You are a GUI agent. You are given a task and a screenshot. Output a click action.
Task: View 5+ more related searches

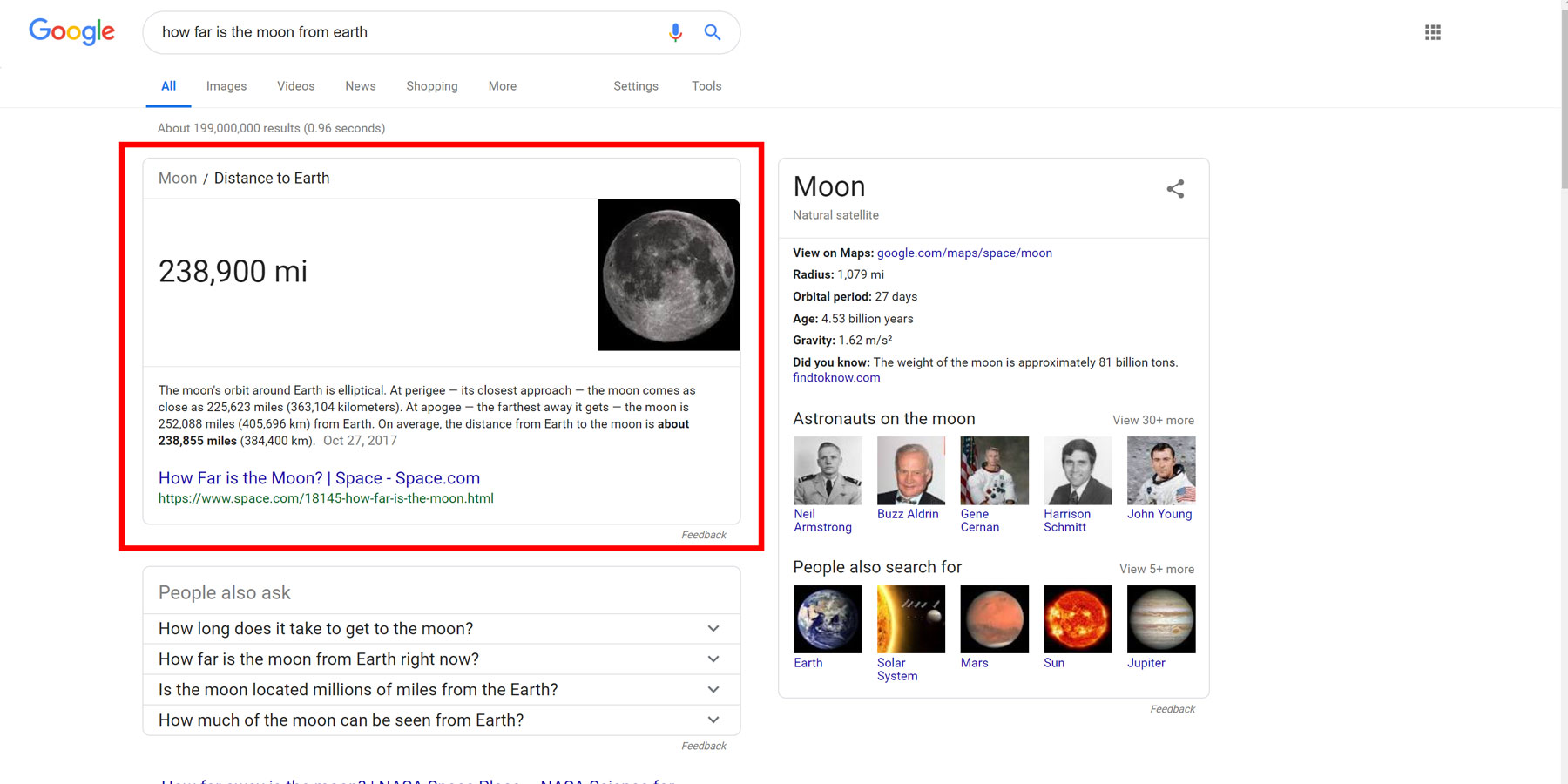pos(1157,569)
